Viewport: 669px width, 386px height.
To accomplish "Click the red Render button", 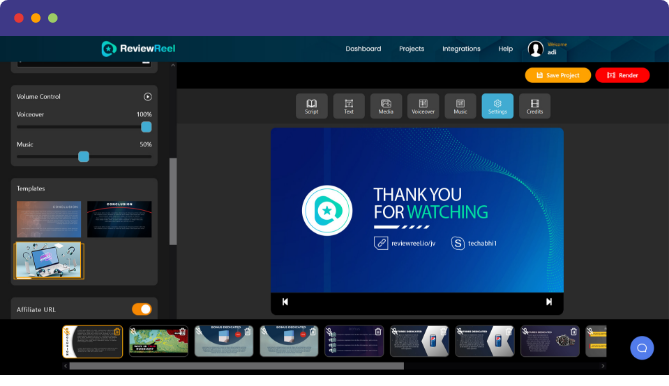I will point(622,75).
